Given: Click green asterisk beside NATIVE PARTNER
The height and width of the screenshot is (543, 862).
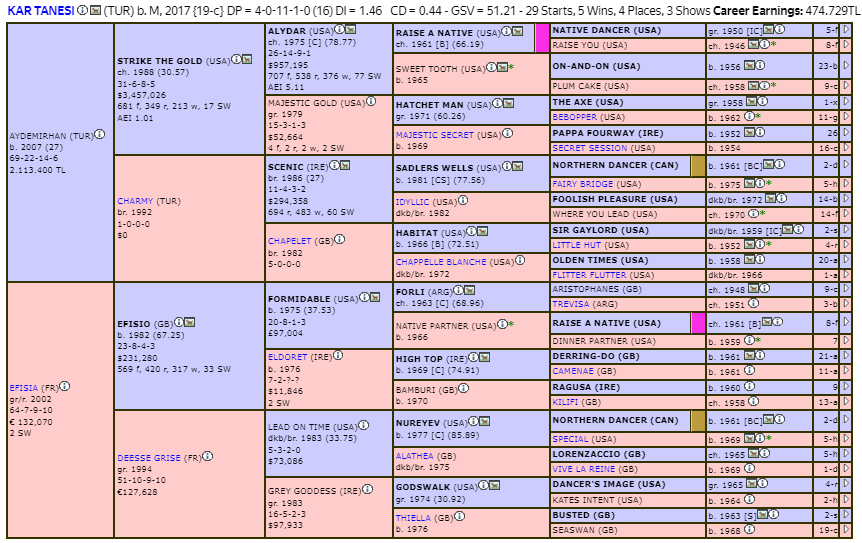Looking at the screenshot, I should pos(511,324).
